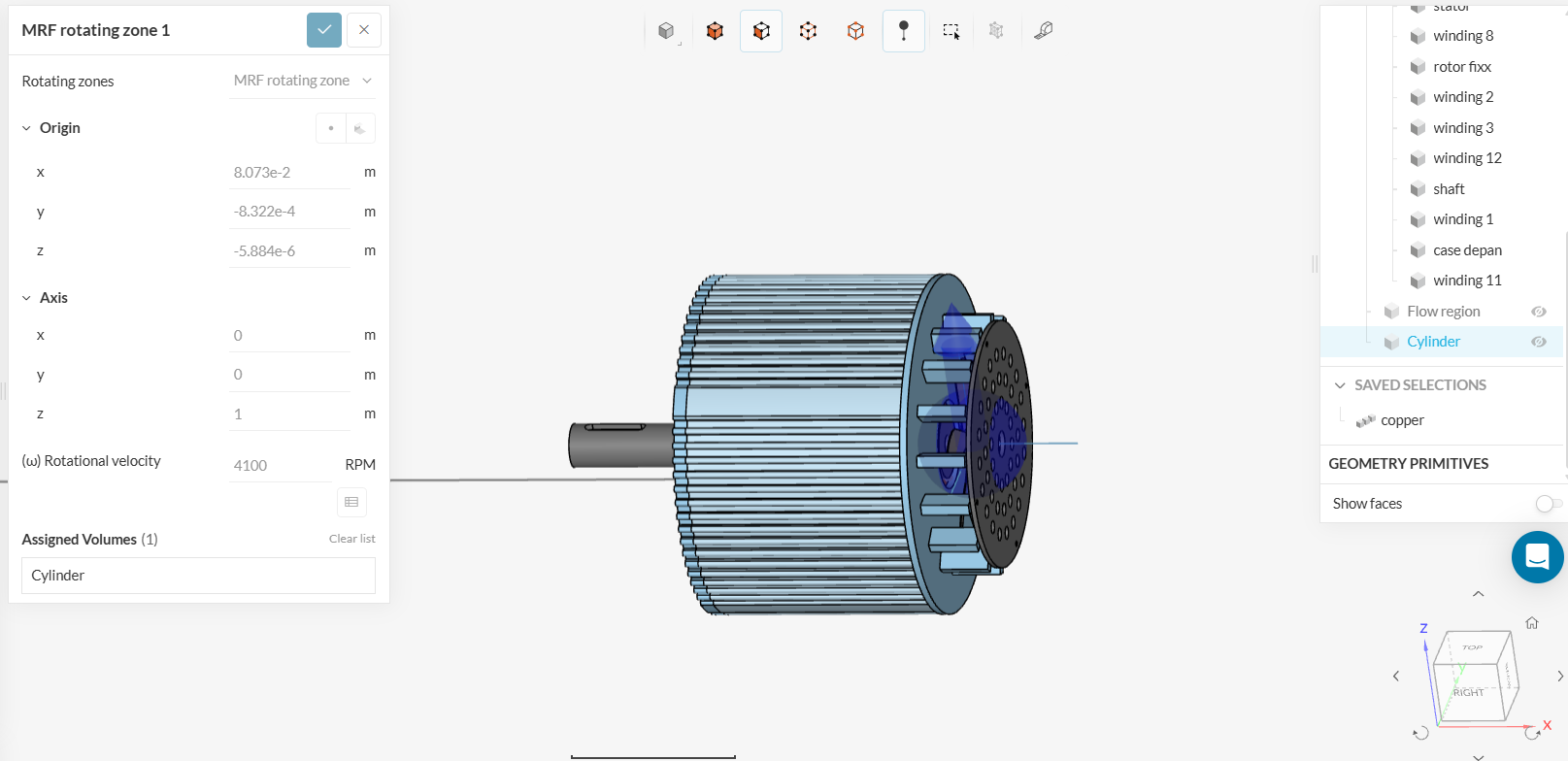
Task: Clear the Assigned Volumes list
Action: pyautogui.click(x=351, y=539)
